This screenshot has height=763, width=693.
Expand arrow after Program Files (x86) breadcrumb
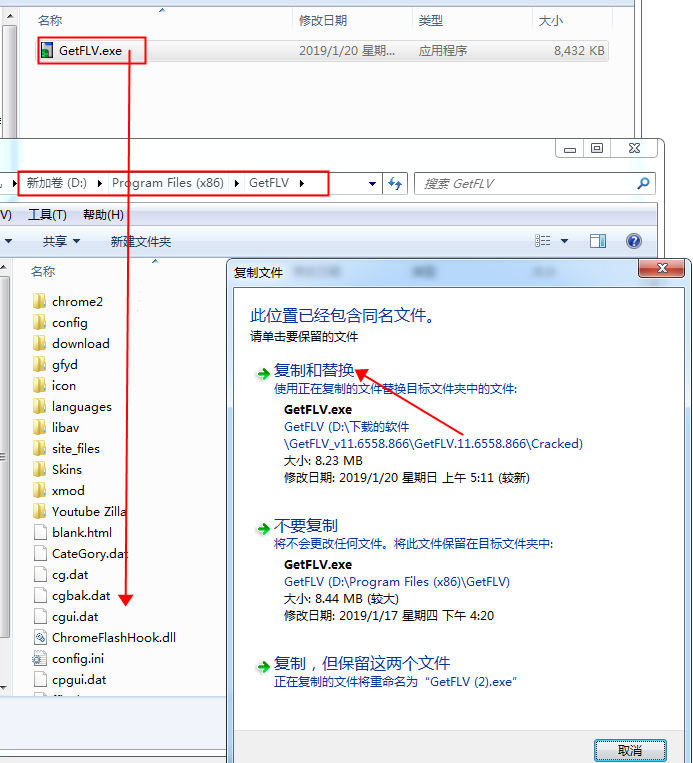(237, 183)
